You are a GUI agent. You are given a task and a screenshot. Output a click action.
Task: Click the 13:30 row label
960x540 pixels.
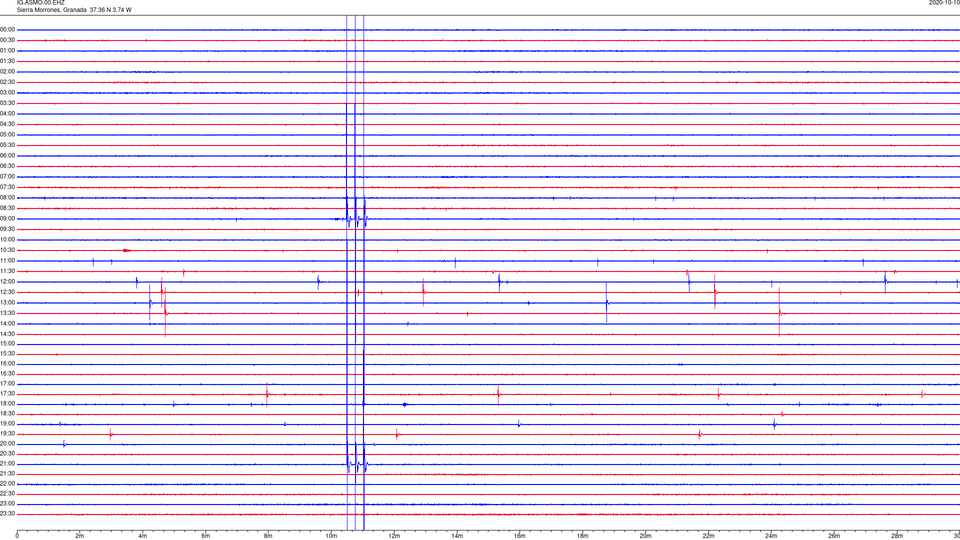8,313
